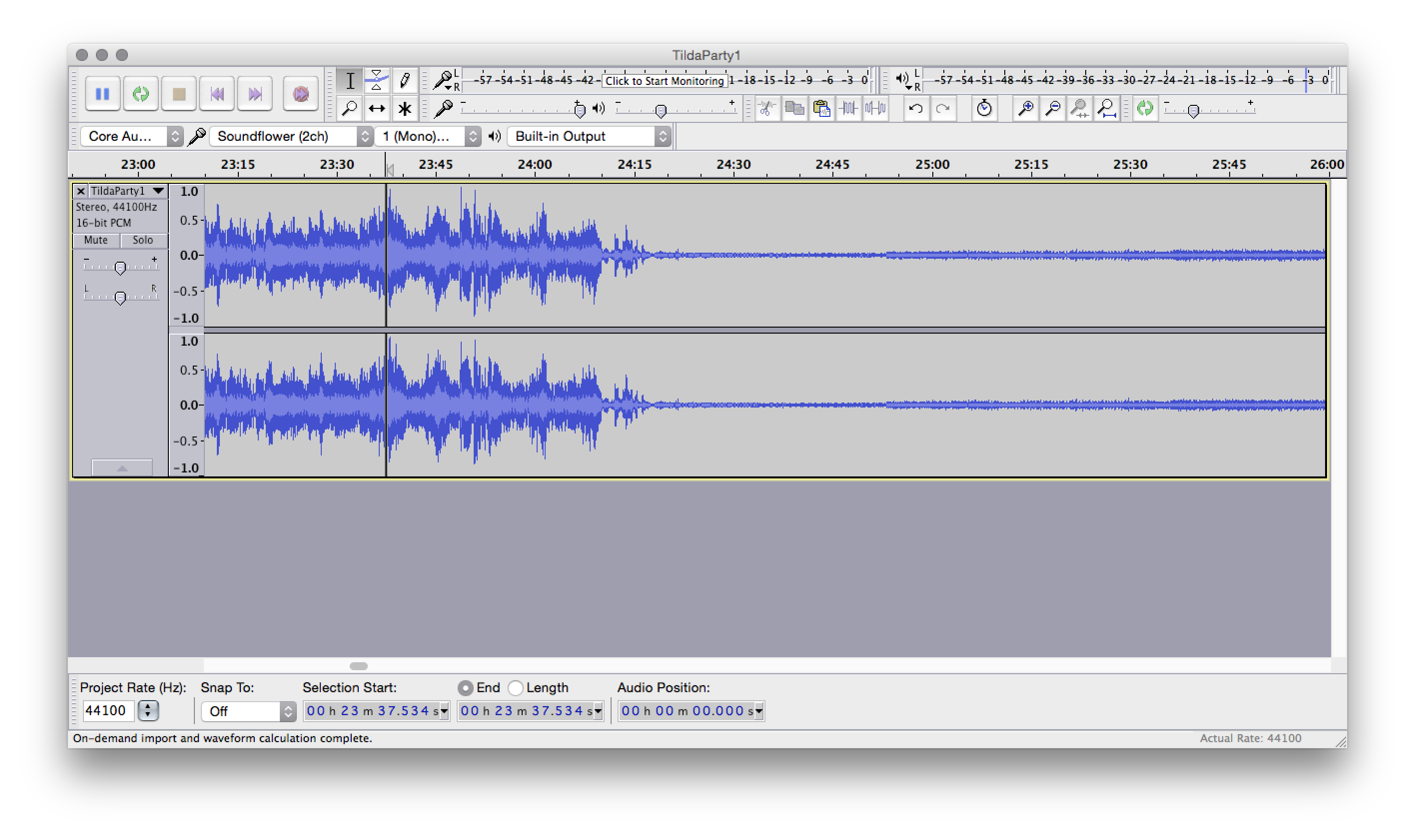The height and width of the screenshot is (840, 1415).
Task: Click the Copy audio icon
Action: (794, 108)
